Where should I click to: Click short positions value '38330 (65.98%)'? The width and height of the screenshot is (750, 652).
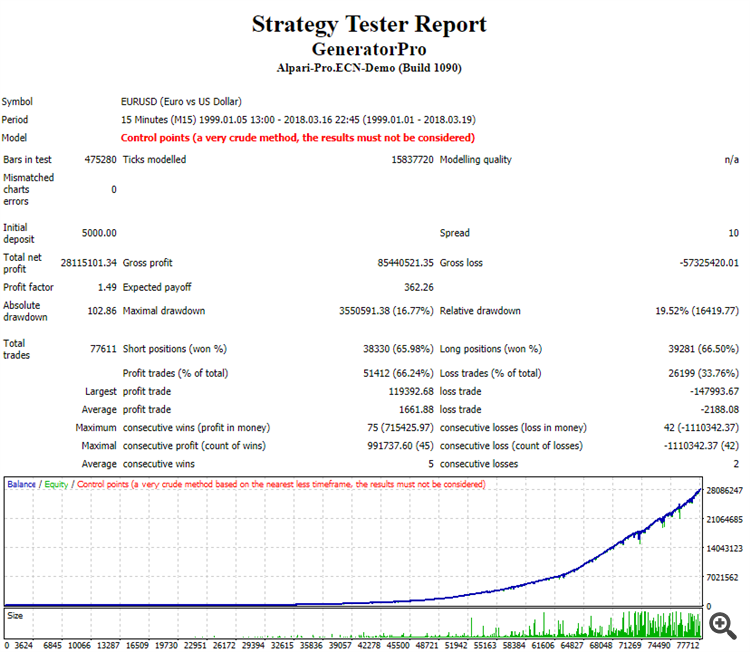(398, 349)
